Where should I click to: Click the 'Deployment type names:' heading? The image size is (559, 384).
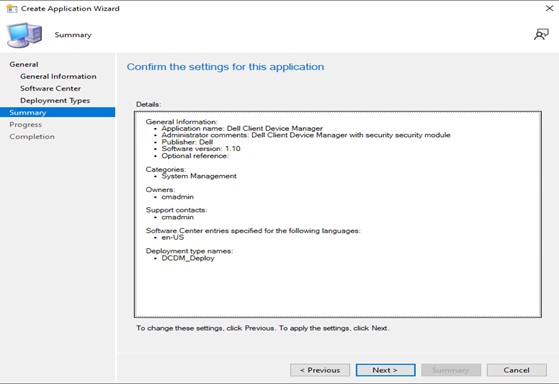(x=189, y=251)
